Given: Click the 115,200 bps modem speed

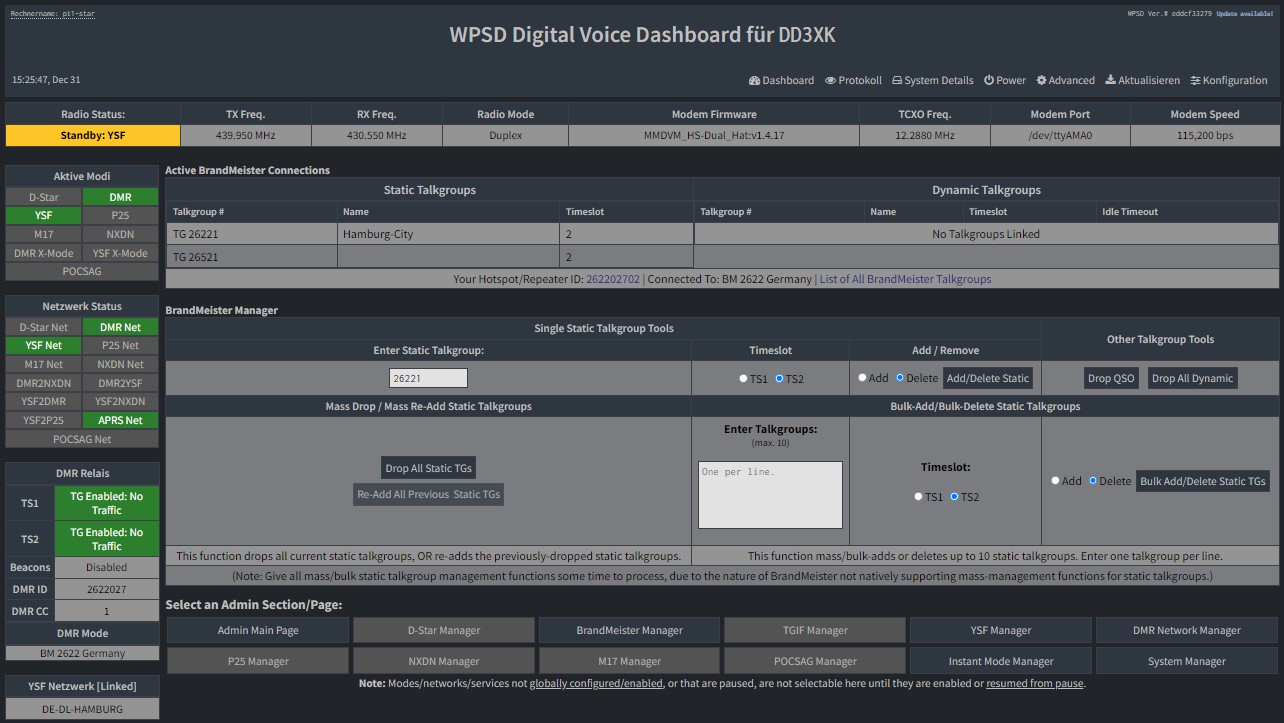Looking at the screenshot, I should (x=1204, y=135).
